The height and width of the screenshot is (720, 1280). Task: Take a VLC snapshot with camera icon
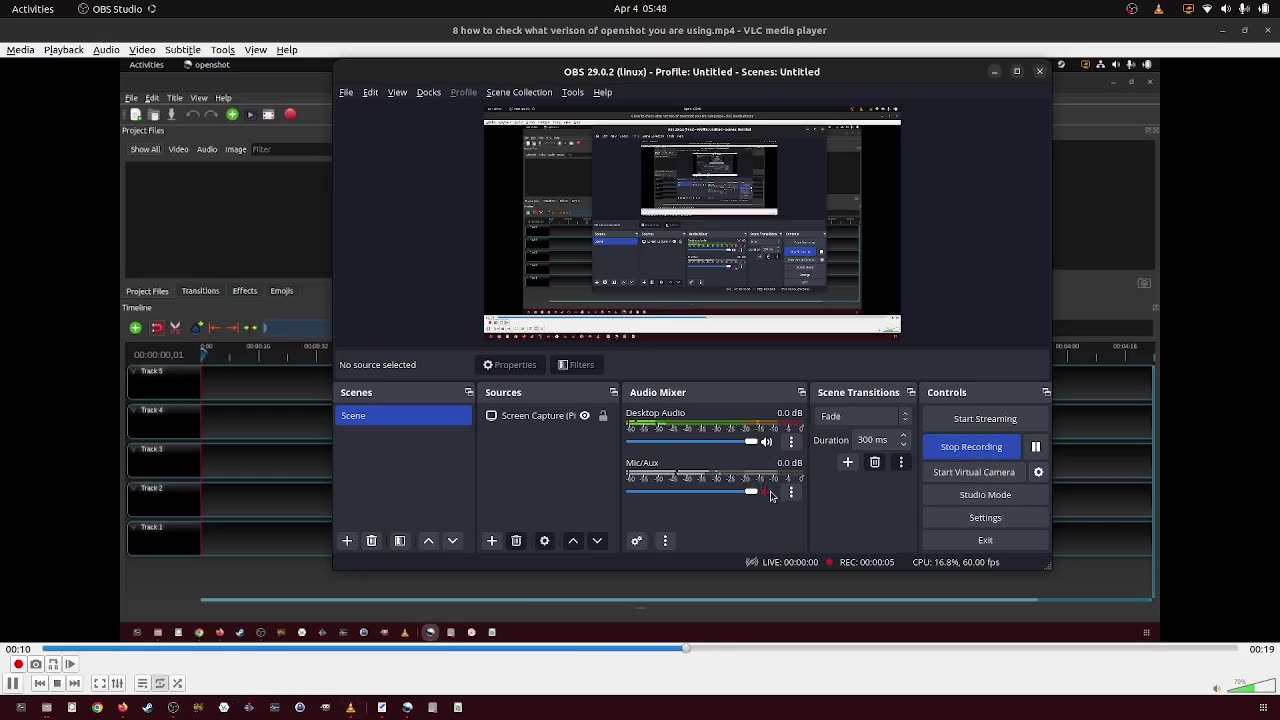tap(36, 664)
